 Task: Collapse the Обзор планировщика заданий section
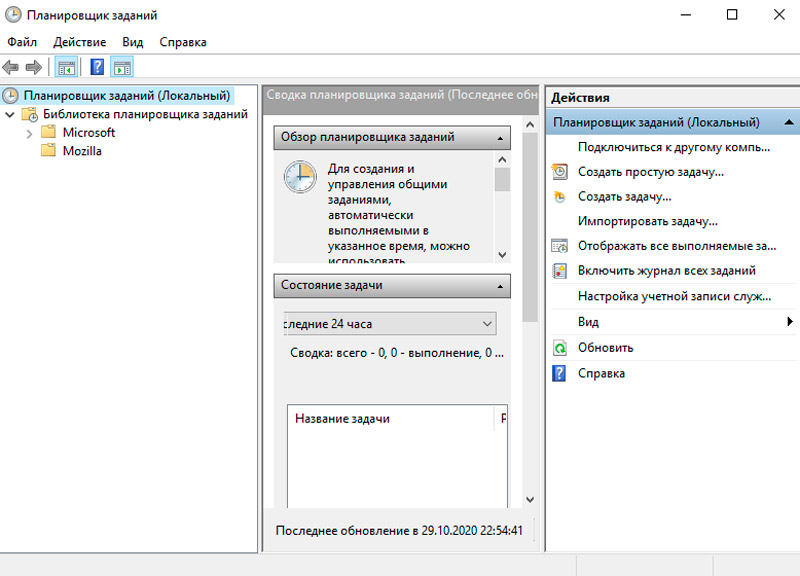click(x=500, y=138)
